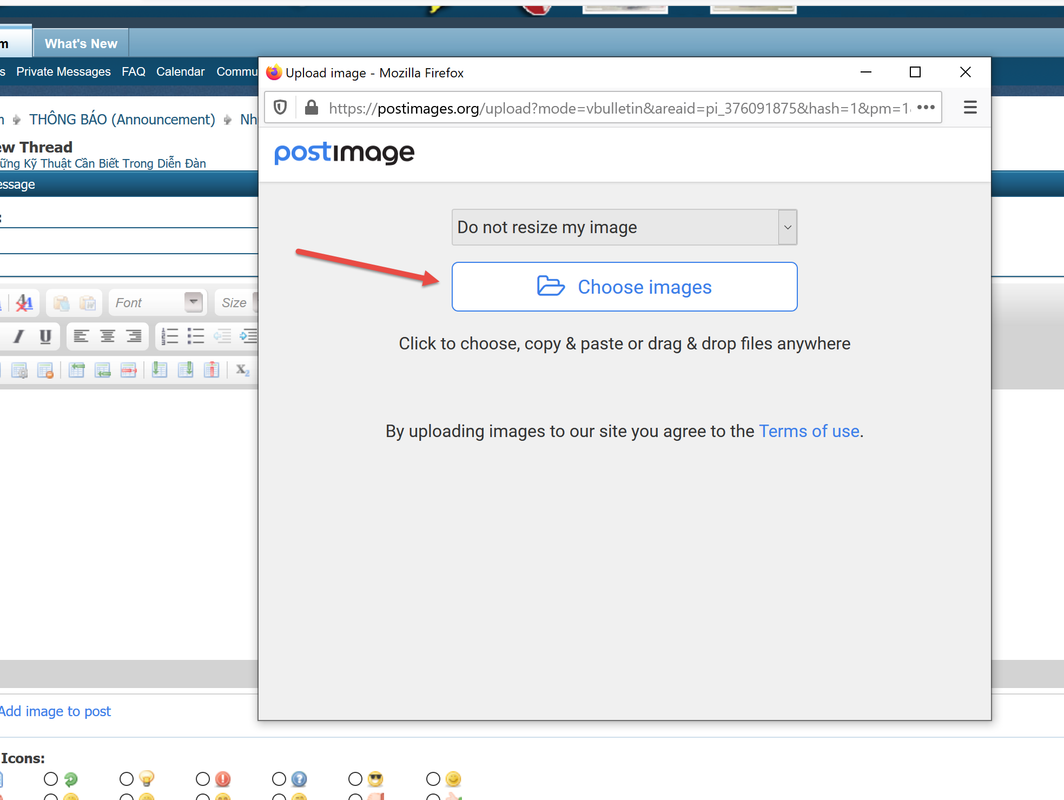Insert table row after icon
This screenshot has width=1064, height=800.
click(102, 370)
